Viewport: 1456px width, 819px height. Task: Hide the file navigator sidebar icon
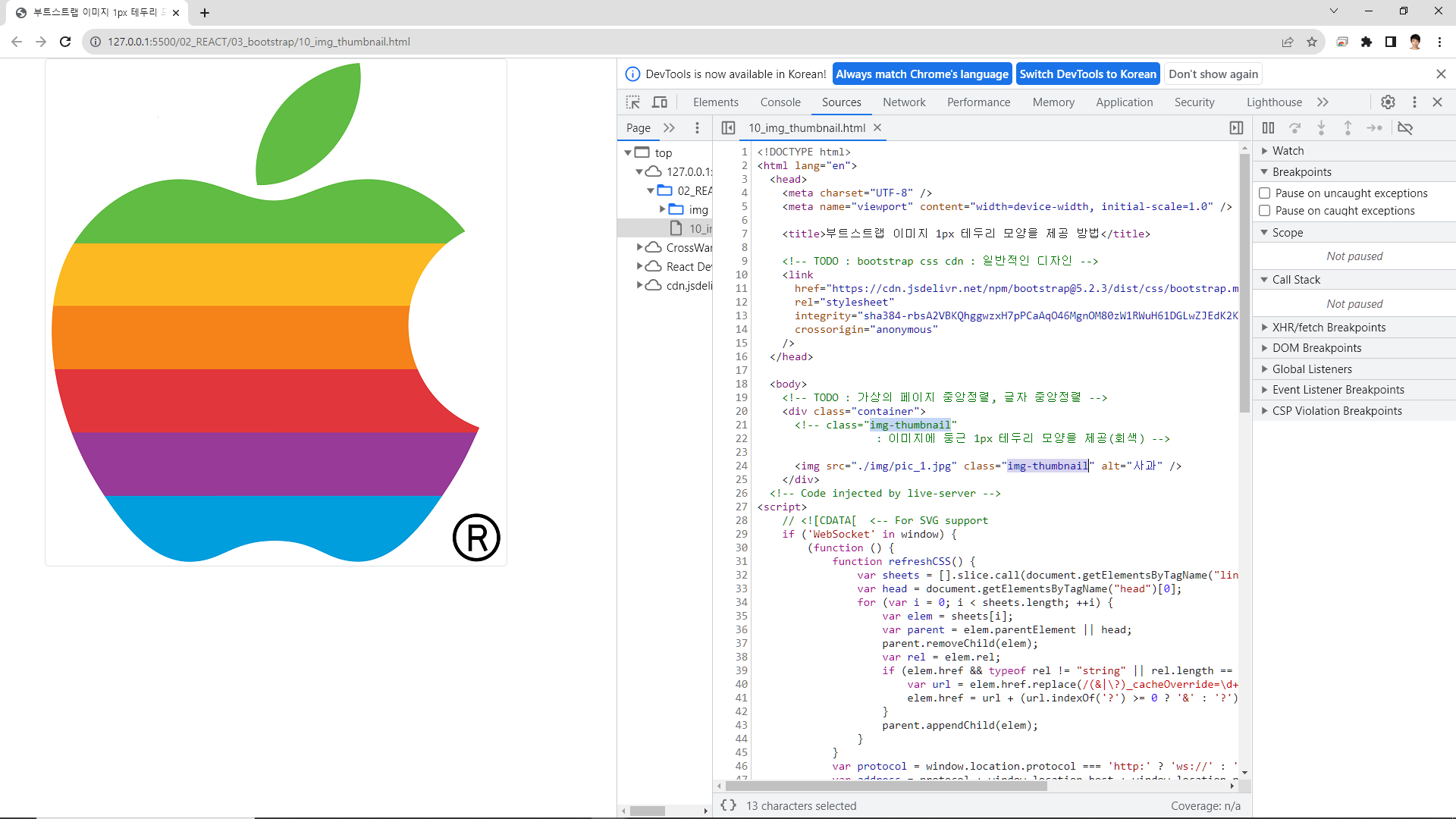coord(728,128)
